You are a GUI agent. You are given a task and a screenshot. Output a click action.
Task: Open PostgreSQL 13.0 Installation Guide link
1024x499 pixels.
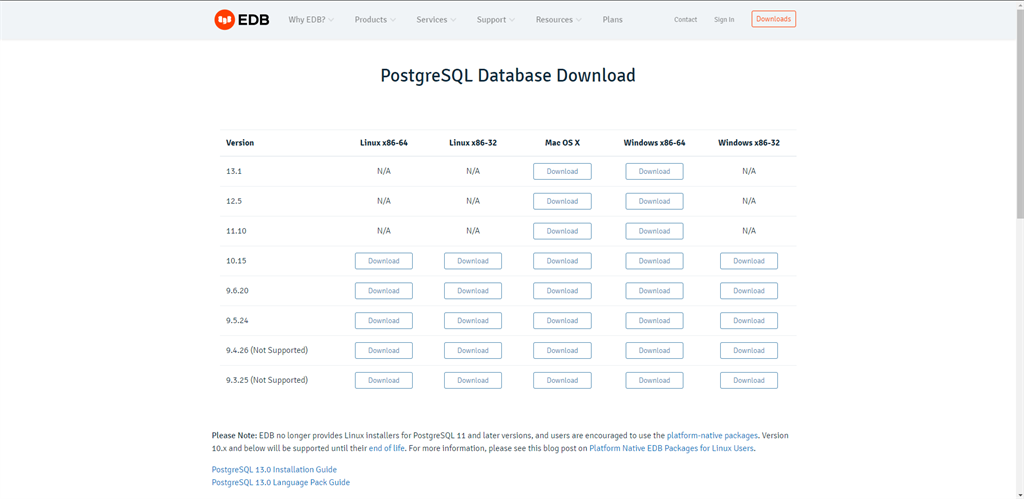tap(274, 469)
